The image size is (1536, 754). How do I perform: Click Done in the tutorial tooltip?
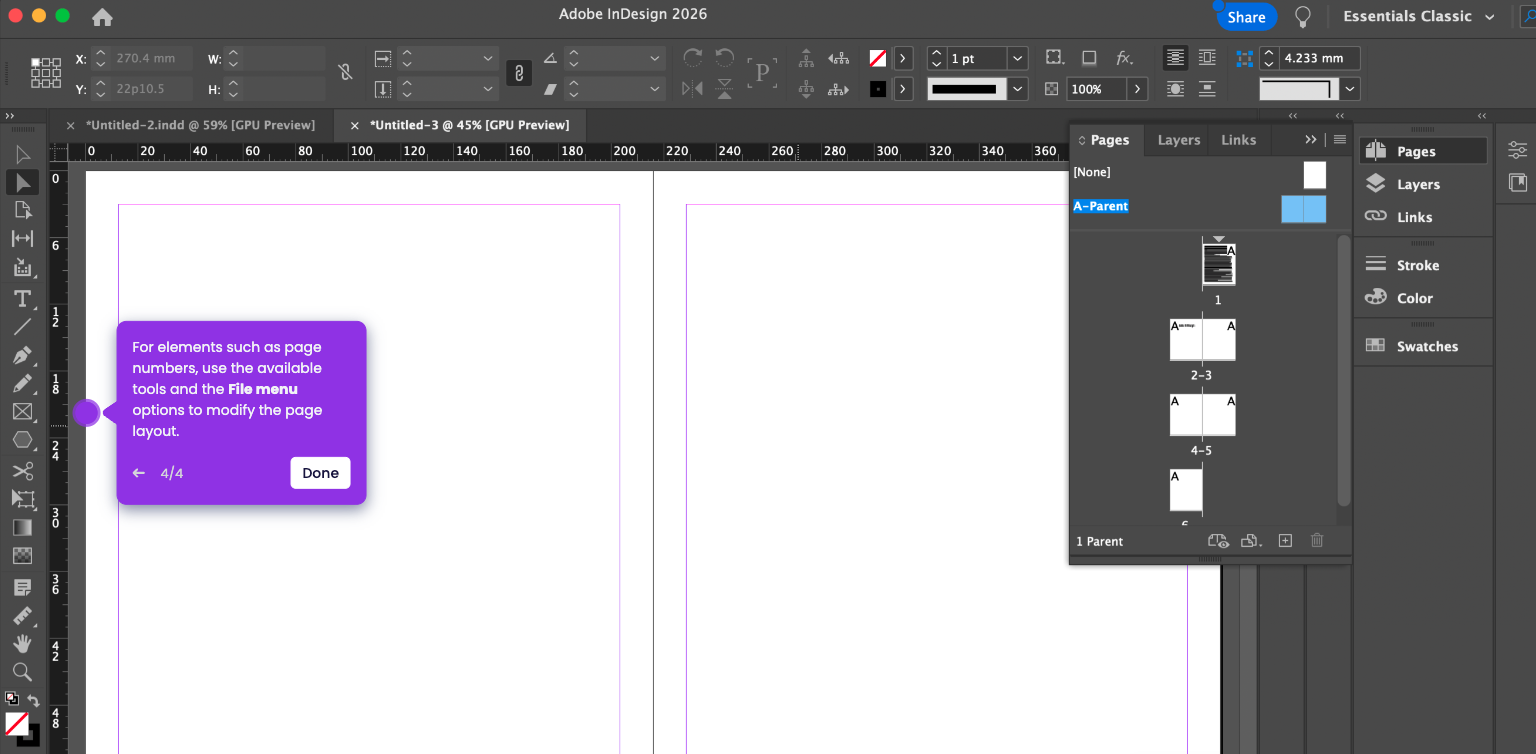tap(320, 473)
